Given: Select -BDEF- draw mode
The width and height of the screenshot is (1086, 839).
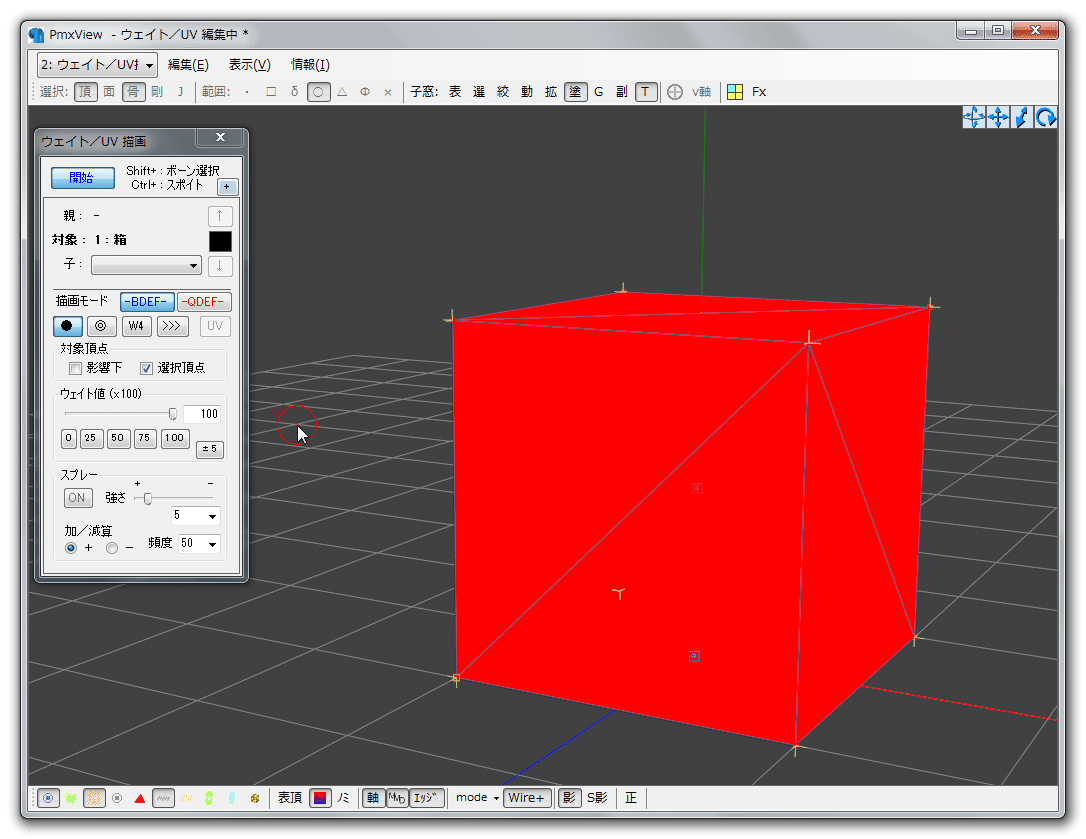Looking at the screenshot, I should 147,302.
